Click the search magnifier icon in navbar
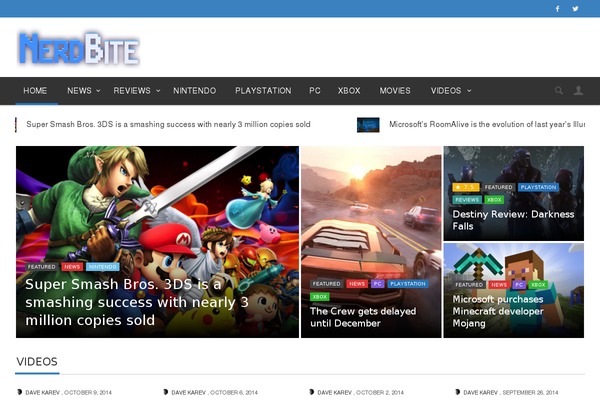The height and width of the screenshot is (400, 600). click(559, 91)
